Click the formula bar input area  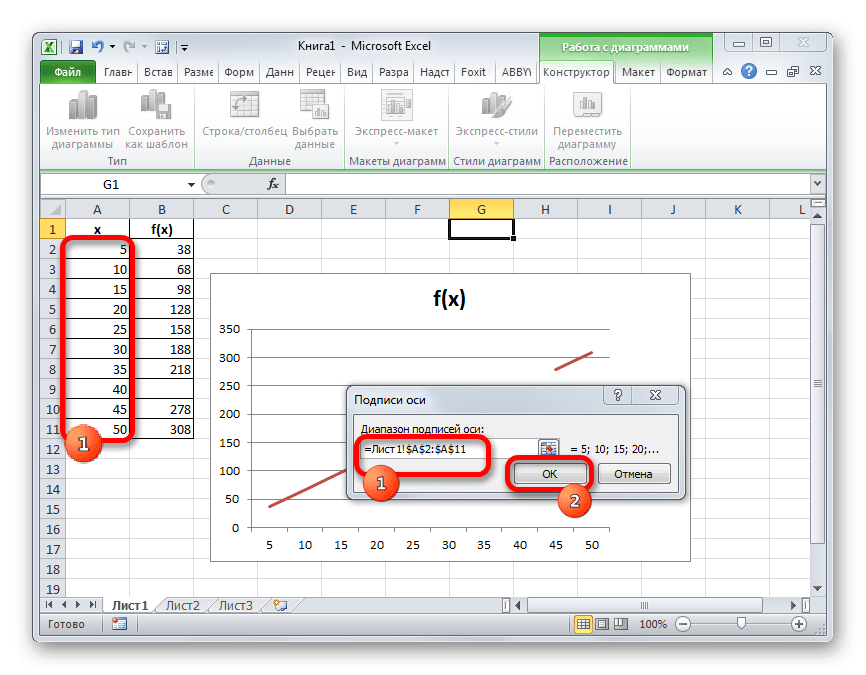[547, 184]
